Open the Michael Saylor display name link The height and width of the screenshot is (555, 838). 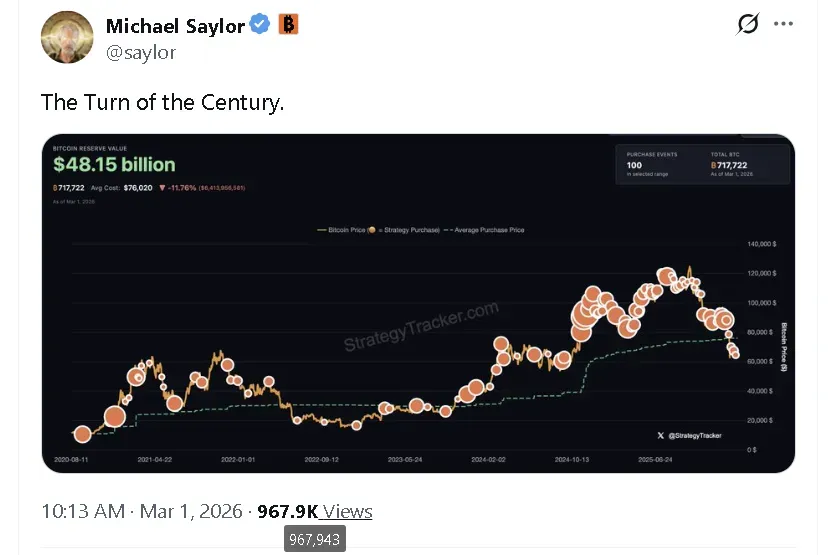pyautogui.click(x=175, y=26)
